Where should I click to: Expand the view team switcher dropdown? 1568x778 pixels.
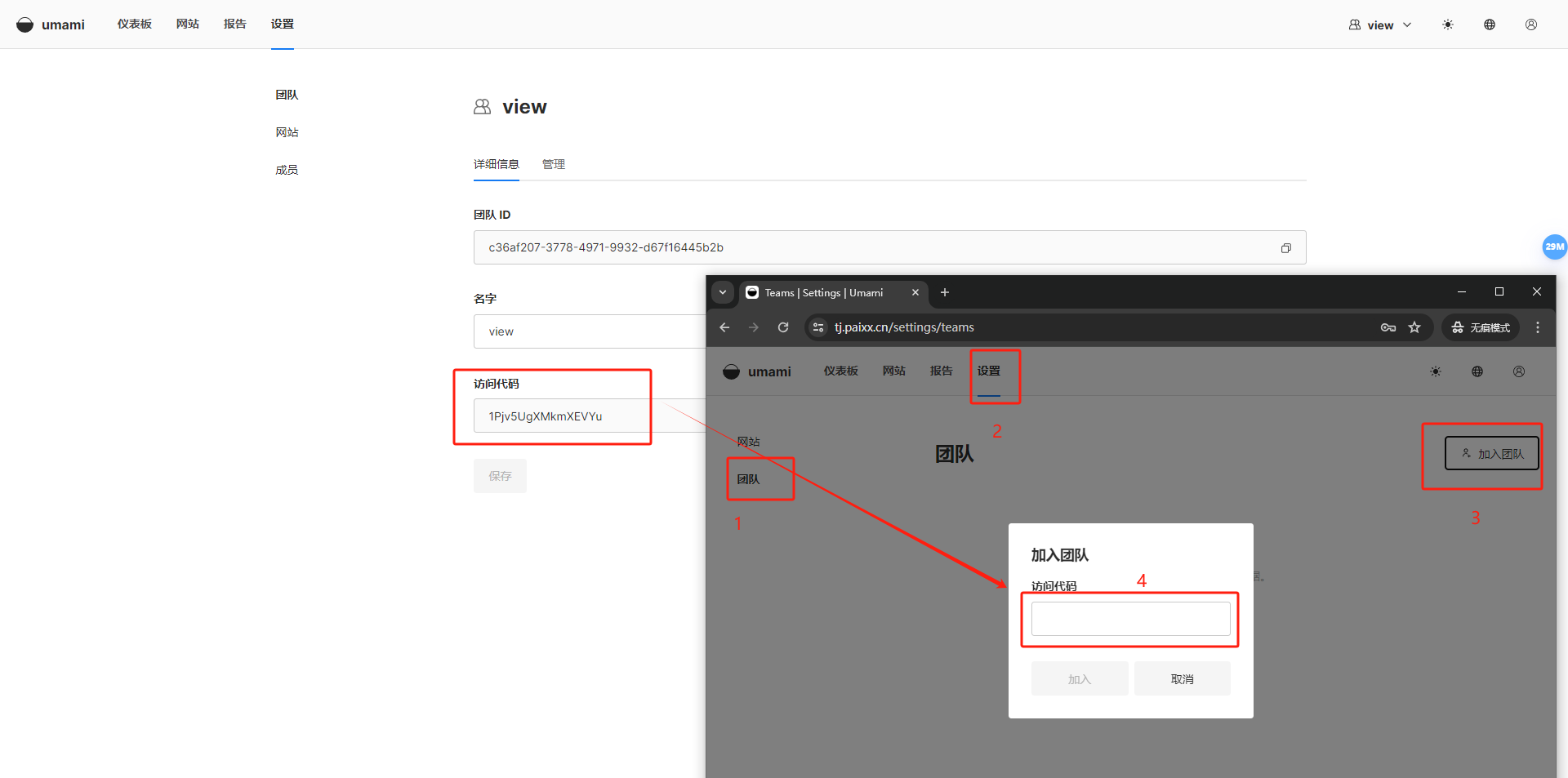click(1379, 24)
